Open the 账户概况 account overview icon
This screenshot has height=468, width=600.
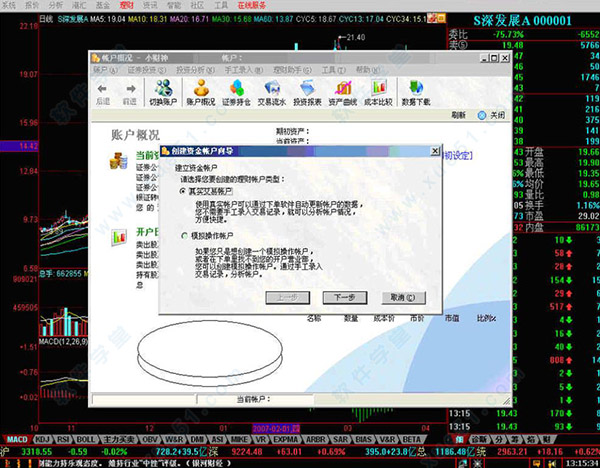[x=201, y=92]
